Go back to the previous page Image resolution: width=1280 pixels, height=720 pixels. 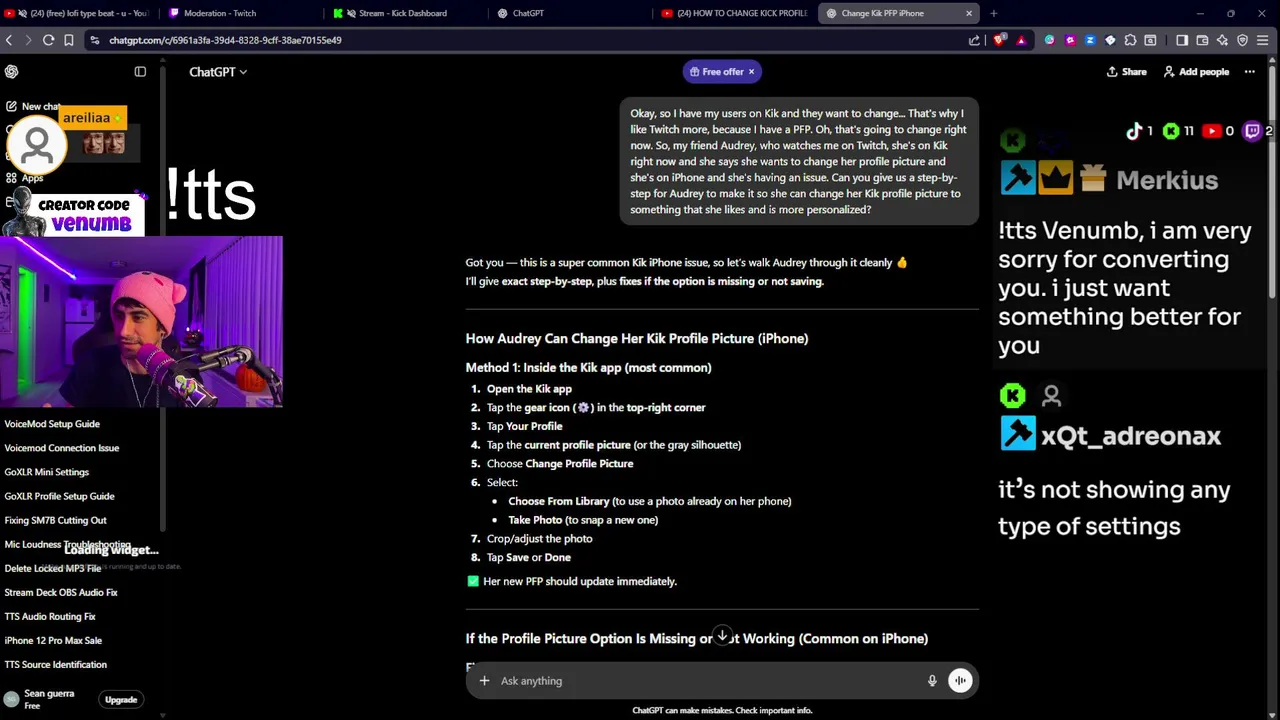pyautogui.click(x=9, y=40)
